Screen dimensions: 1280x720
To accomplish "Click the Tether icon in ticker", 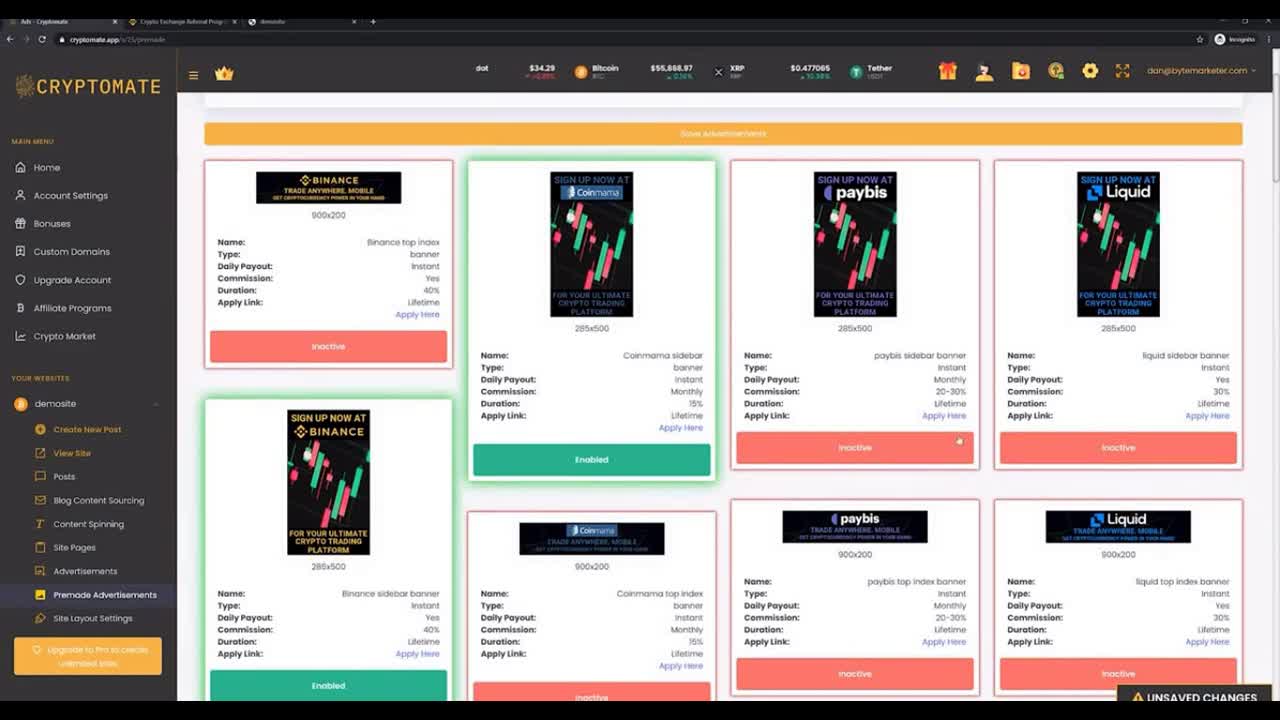I will pyautogui.click(x=856, y=72).
